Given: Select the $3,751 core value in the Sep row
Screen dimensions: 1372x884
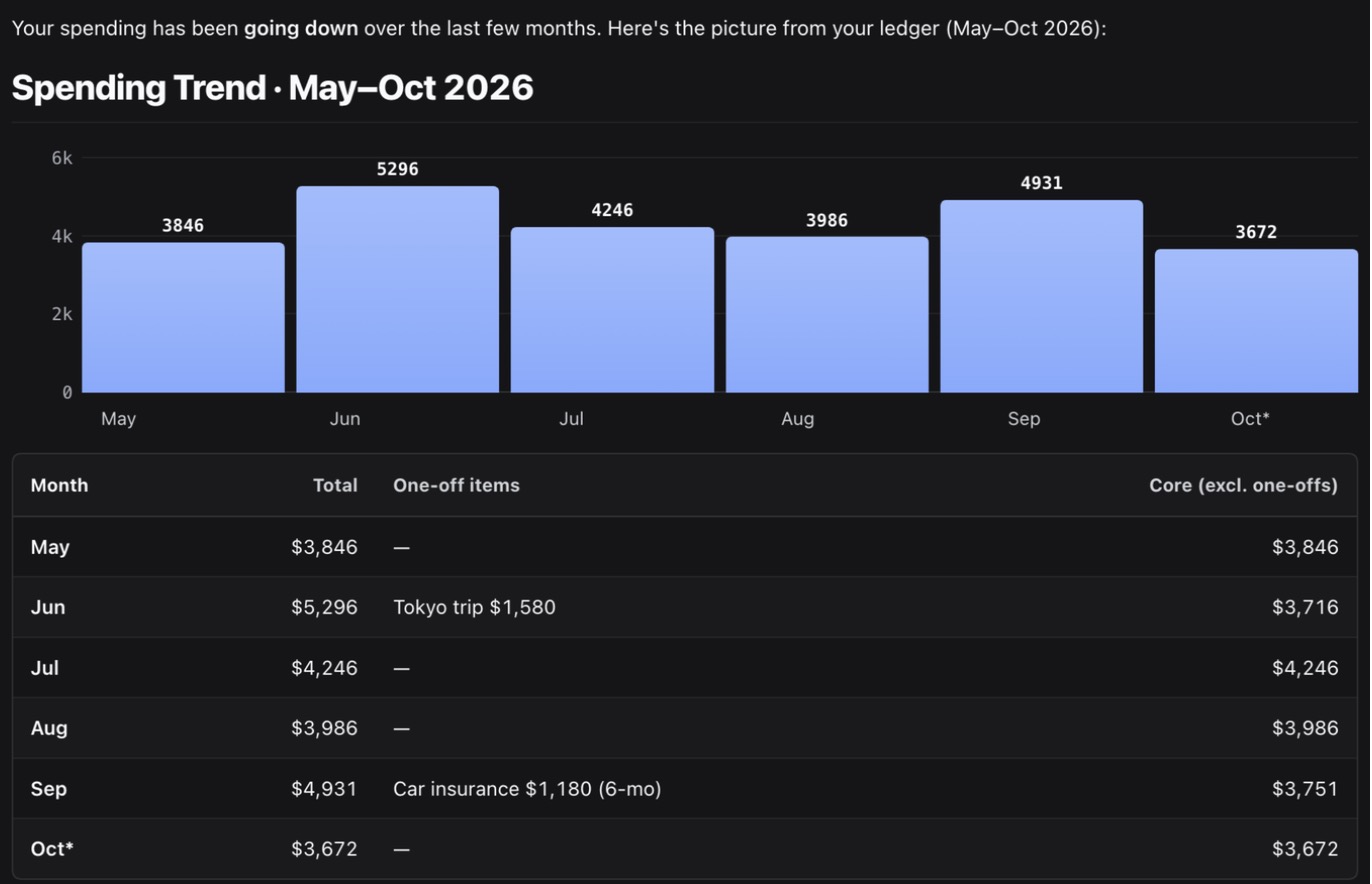Looking at the screenshot, I should [x=1305, y=789].
